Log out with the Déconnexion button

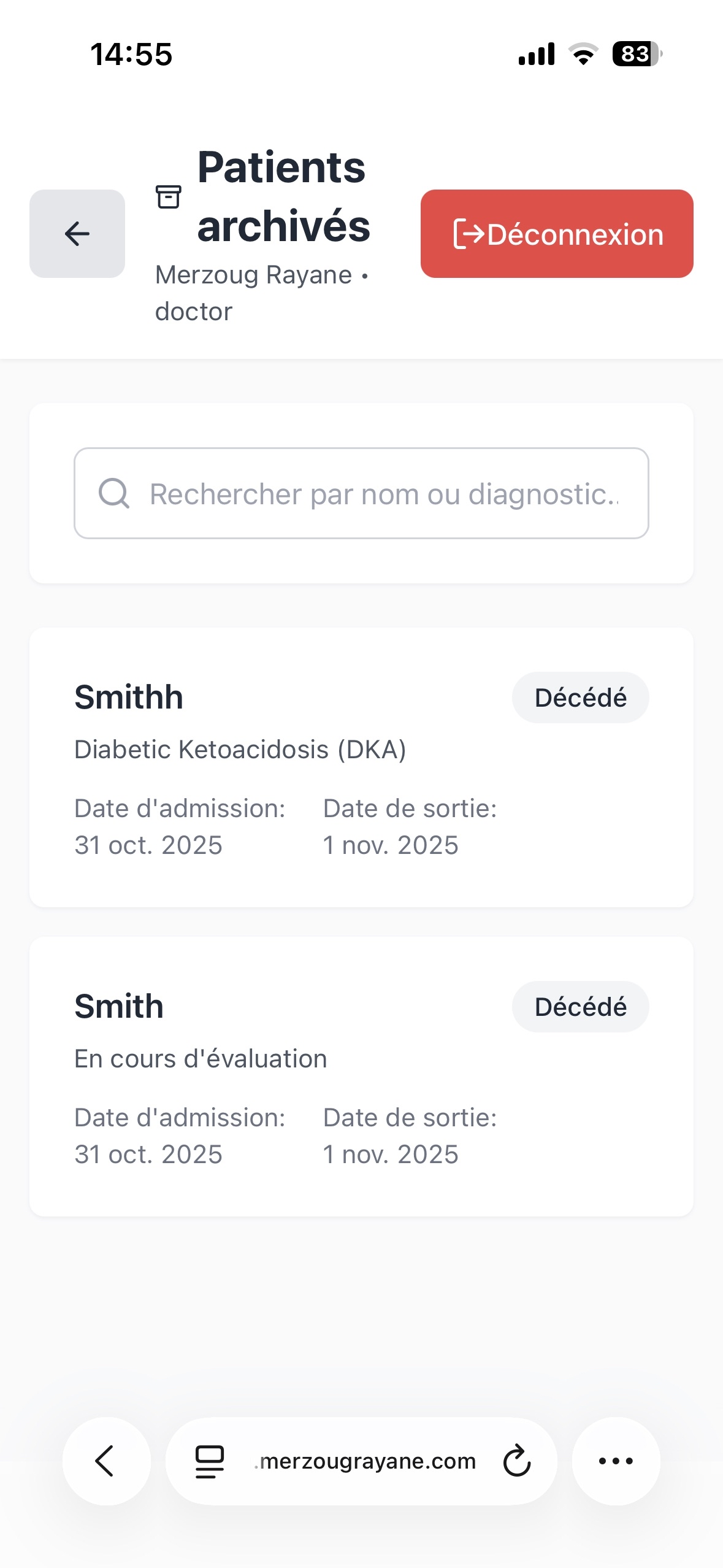tap(557, 234)
